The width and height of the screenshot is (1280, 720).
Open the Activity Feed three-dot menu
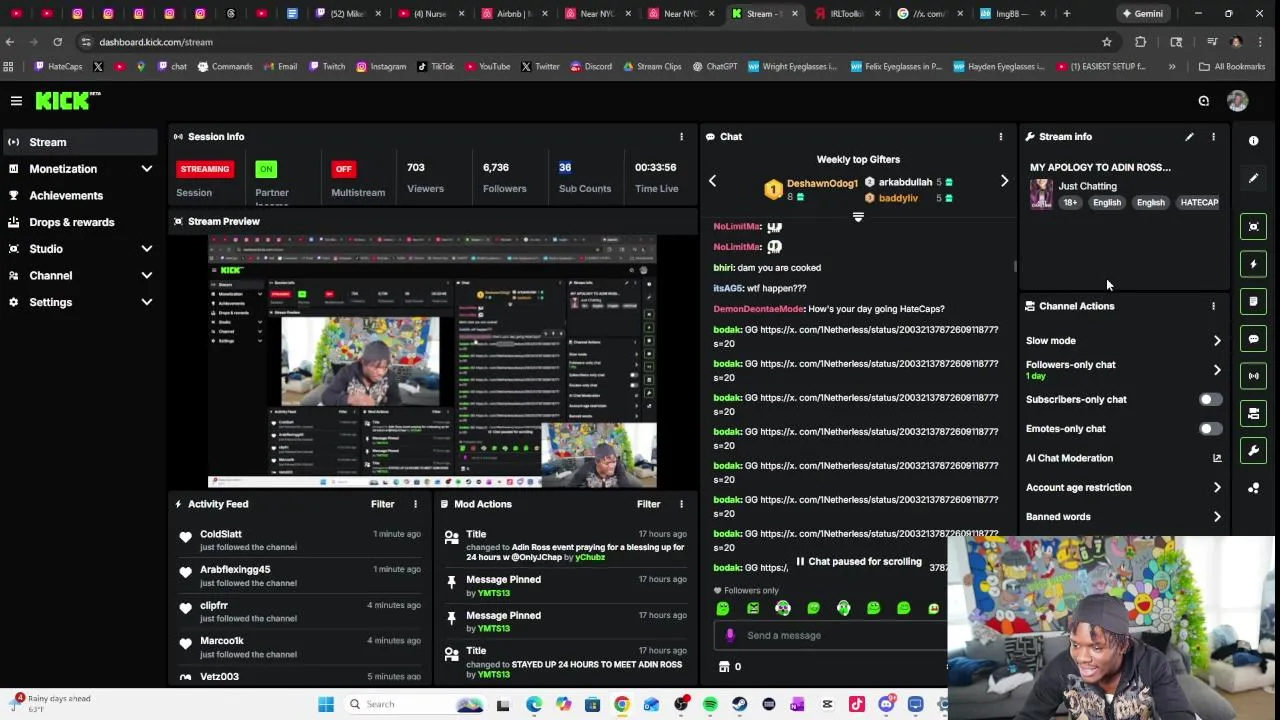pyautogui.click(x=415, y=504)
